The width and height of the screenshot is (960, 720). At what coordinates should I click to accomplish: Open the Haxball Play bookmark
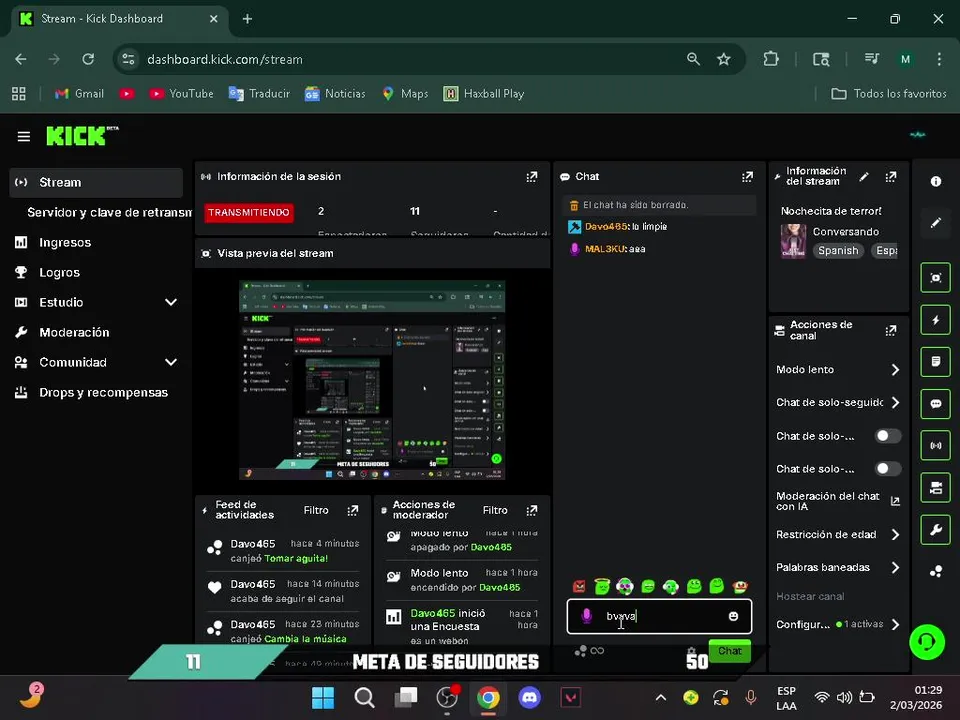(484, 94)
